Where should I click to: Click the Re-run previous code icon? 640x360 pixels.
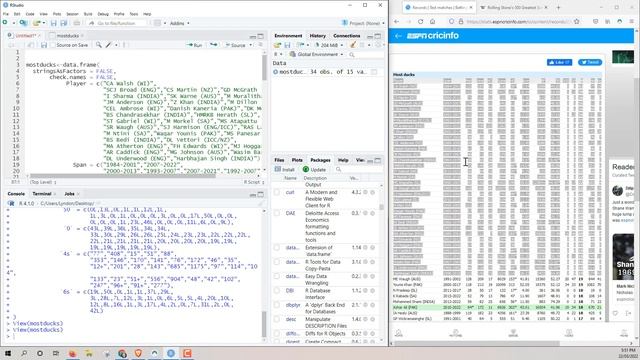coord(213,45)
